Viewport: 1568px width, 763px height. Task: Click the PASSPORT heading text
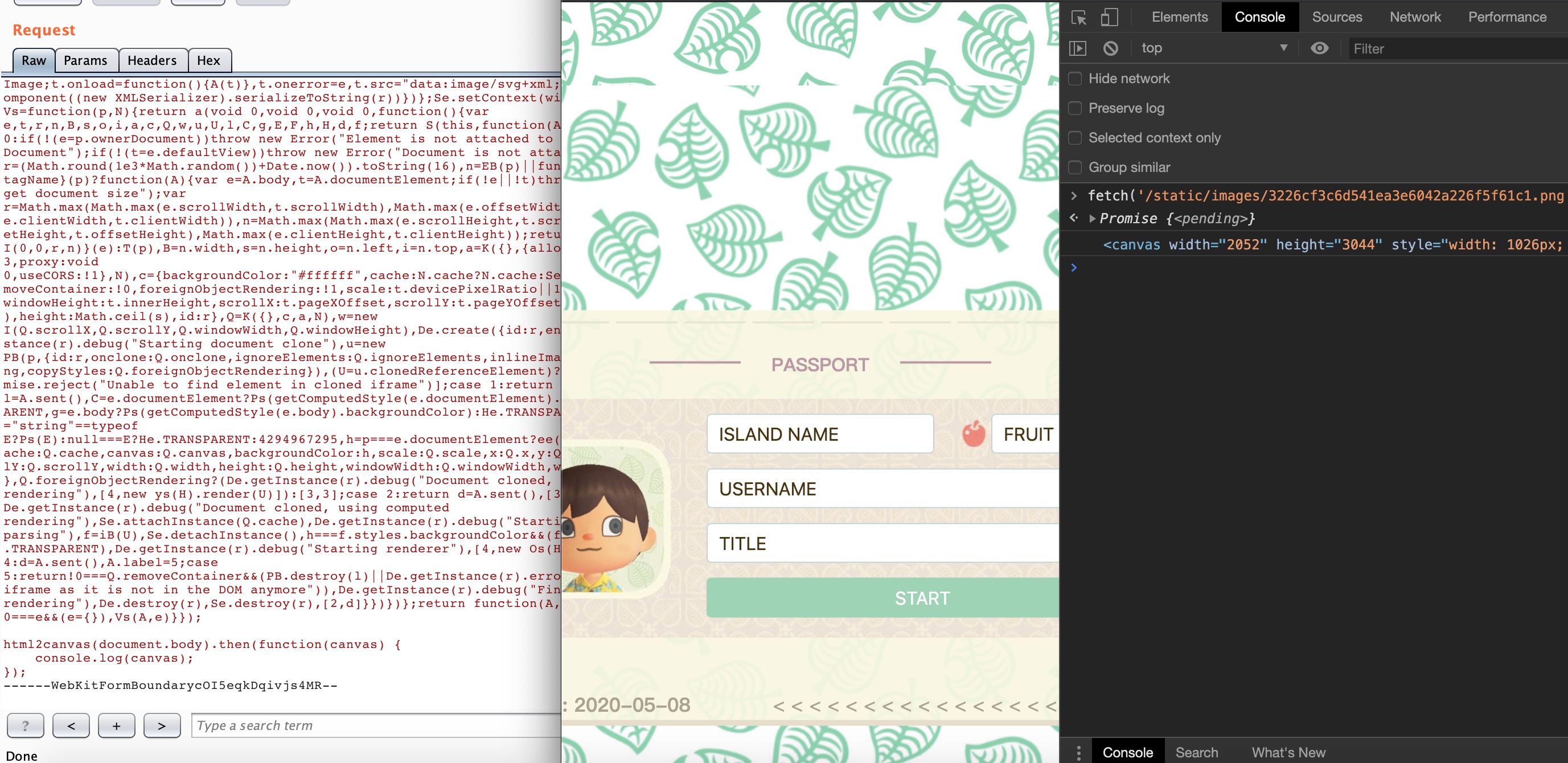(x=820, y=364)
